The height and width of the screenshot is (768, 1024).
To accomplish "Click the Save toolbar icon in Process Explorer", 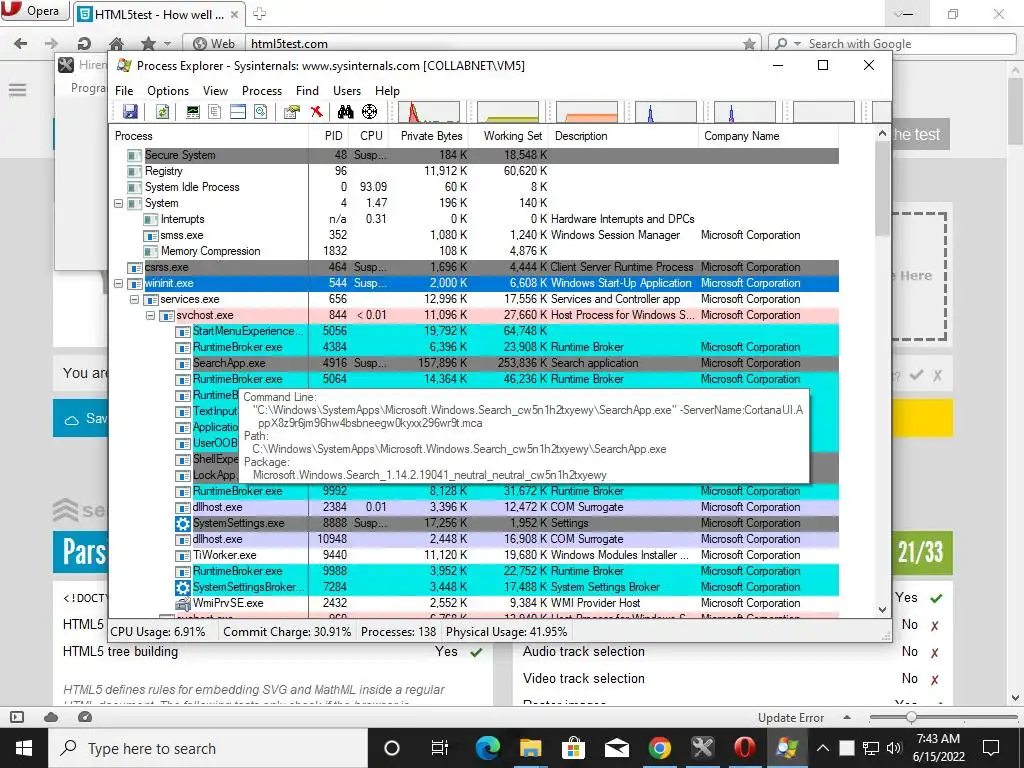I will pos(130,112).
